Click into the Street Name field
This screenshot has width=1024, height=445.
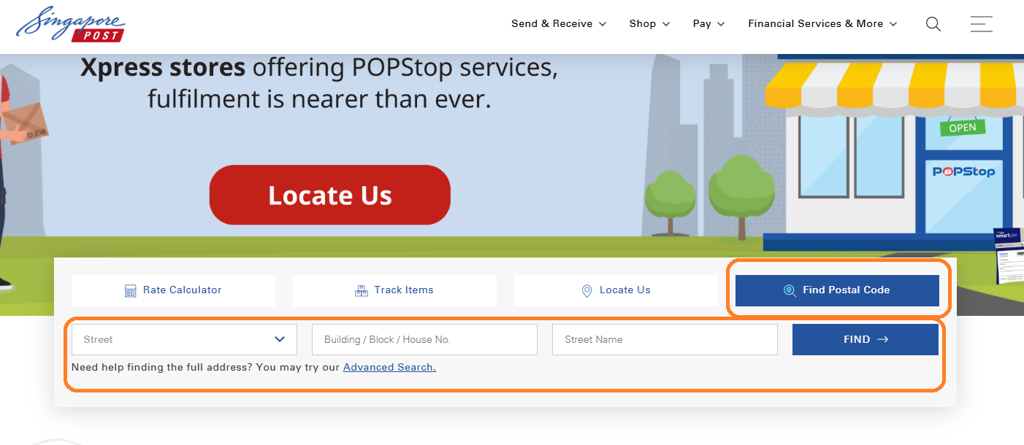(x=664, y=340)
